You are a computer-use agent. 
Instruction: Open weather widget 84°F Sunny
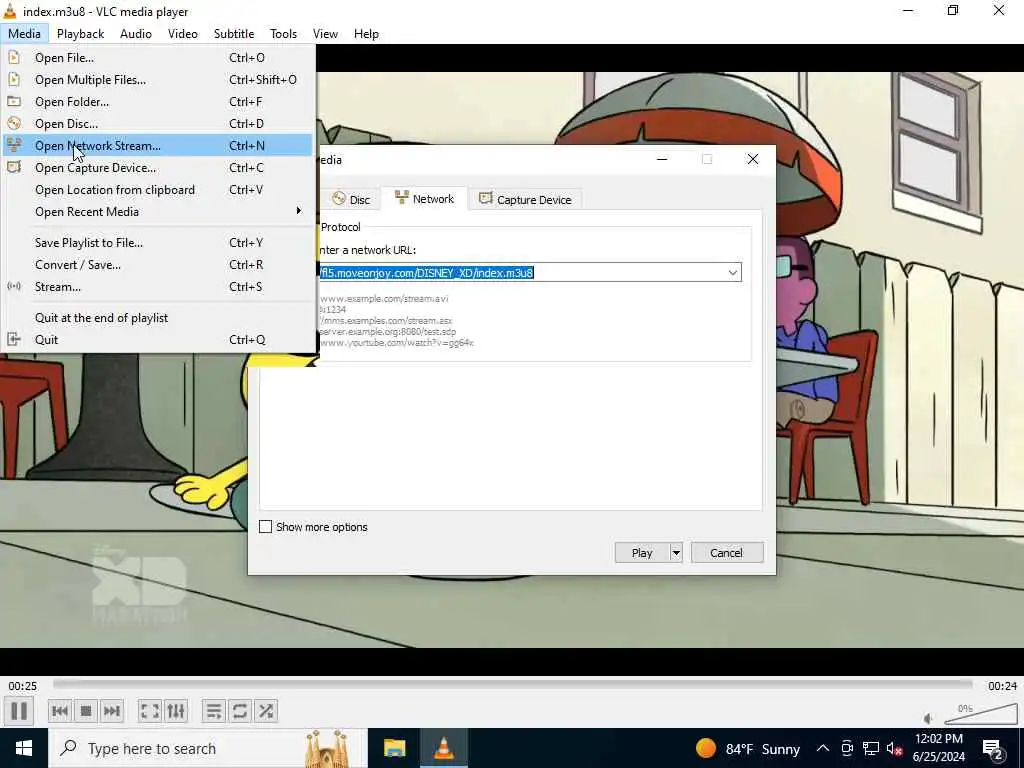click(x=748, y=748)
